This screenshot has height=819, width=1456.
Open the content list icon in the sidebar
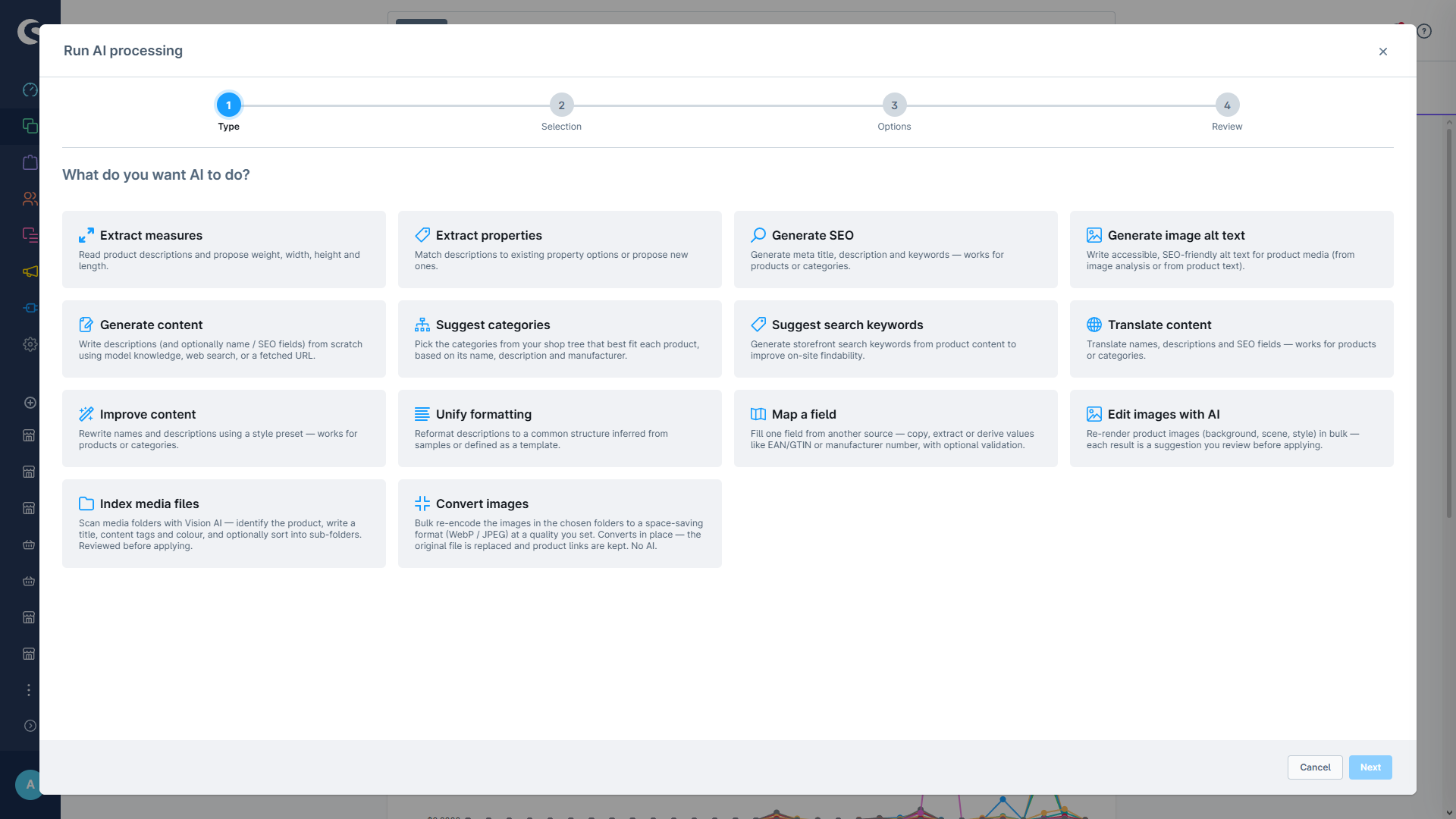pyautogui.click(x=30, y=235)
